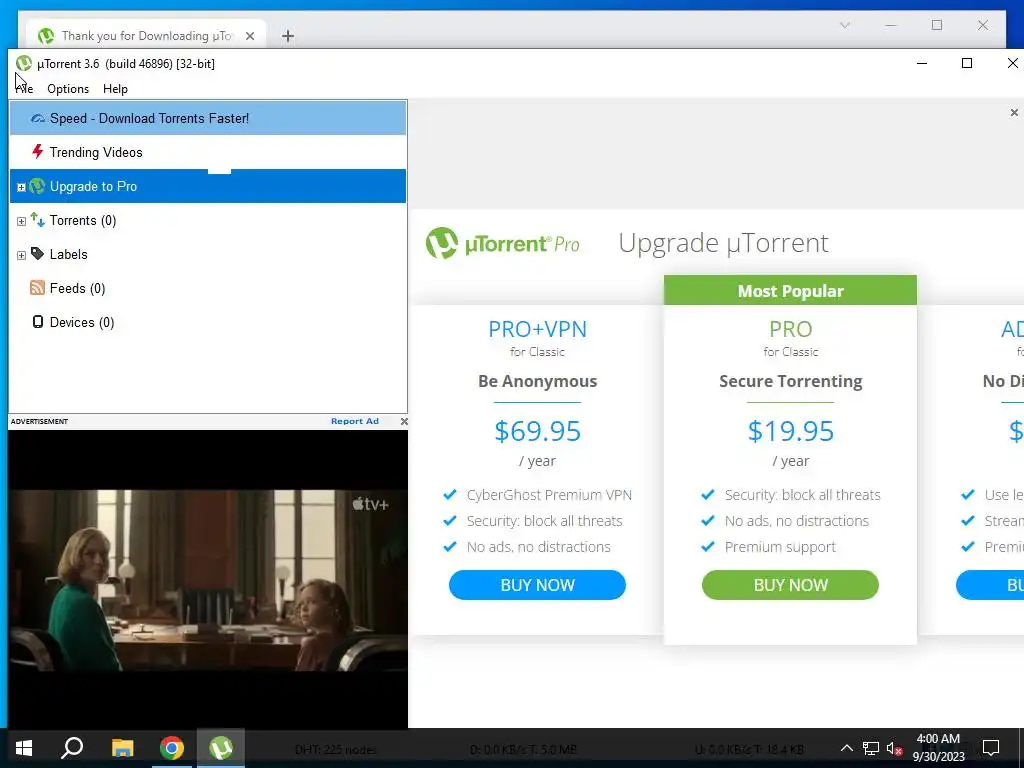Open Windows taskbar search
Image resolution: width=1024 pixels, height=768 pixels.
point(72,748)
